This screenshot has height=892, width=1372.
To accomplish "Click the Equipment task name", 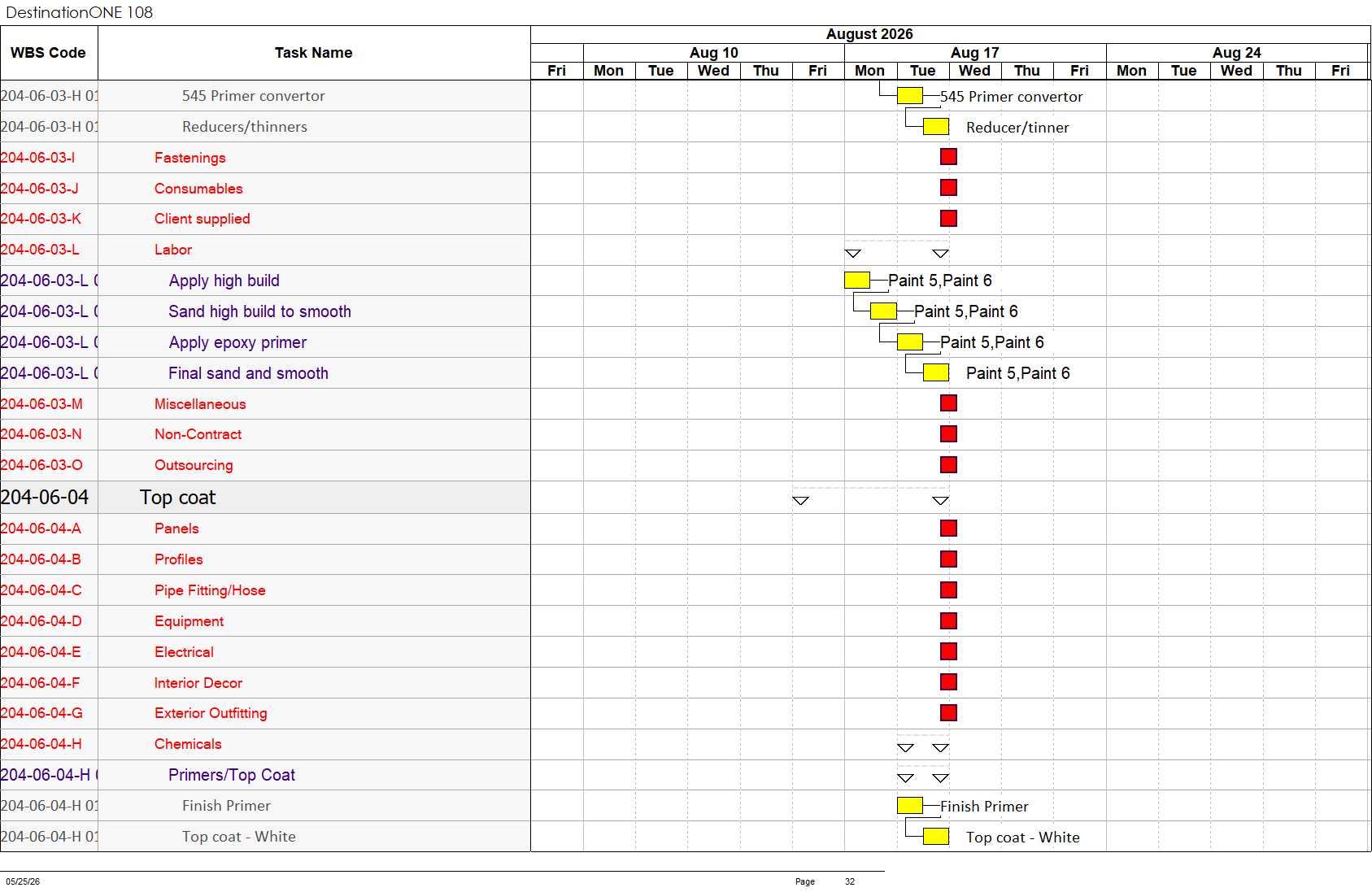I will click(x=189, y=621).
